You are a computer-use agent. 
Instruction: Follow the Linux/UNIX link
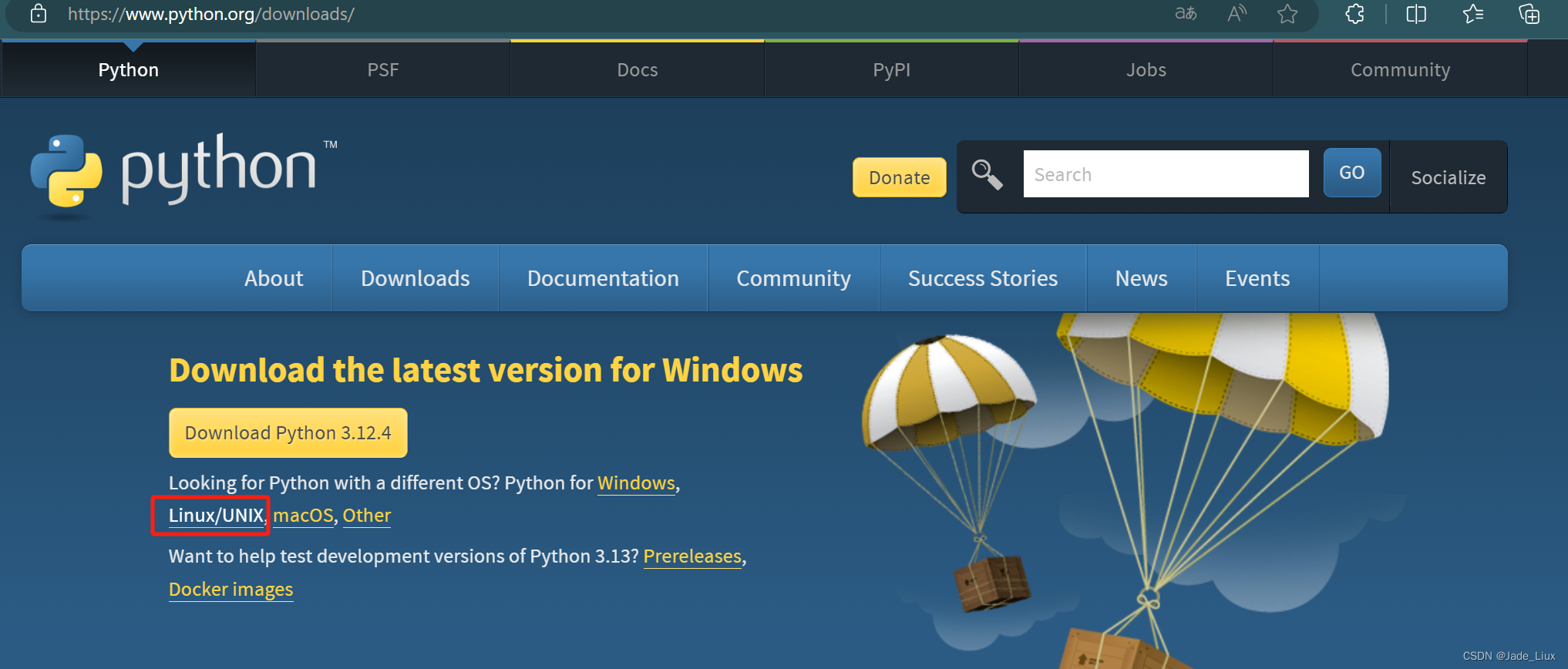[x=217, y=516]
